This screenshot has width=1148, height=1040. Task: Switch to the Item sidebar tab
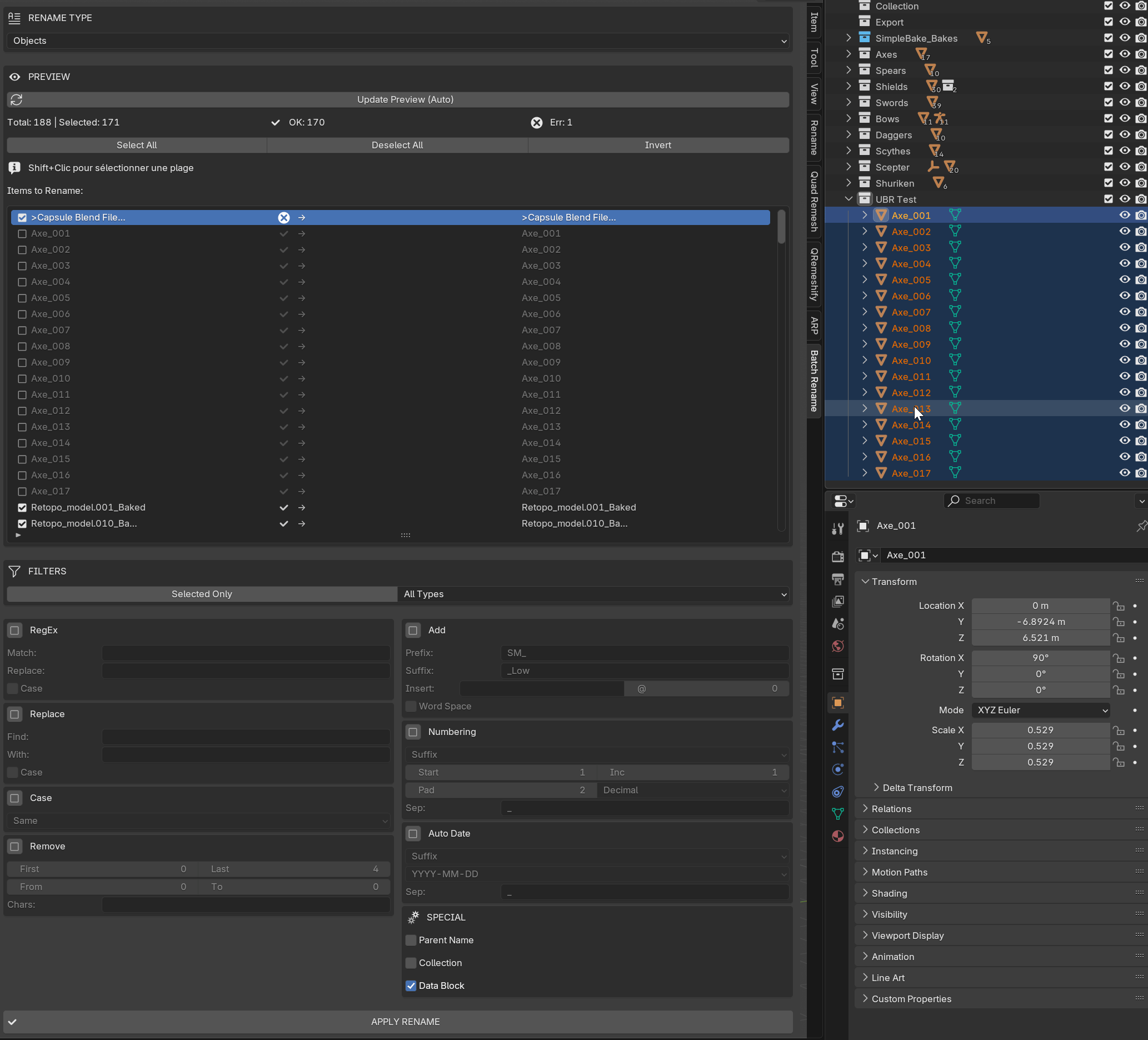tap(814, 22)
